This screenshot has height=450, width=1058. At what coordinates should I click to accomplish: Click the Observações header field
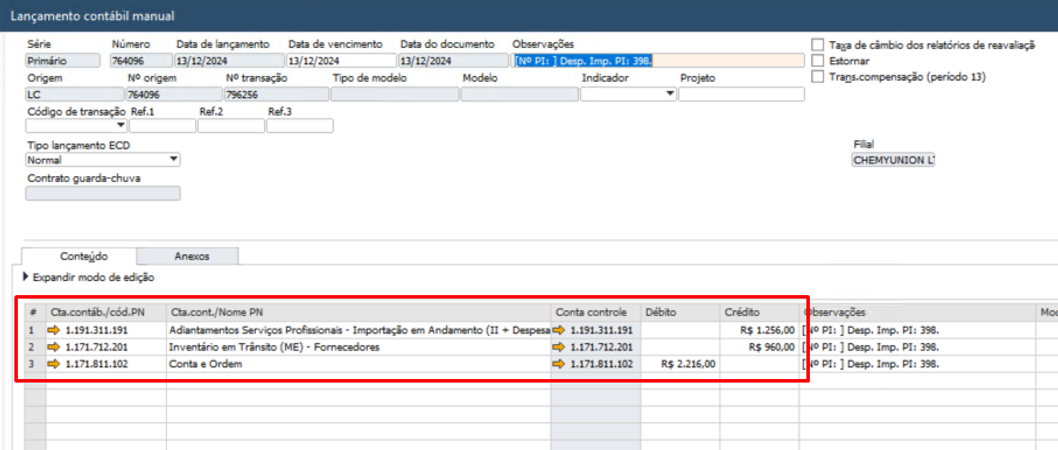(659, 61)
